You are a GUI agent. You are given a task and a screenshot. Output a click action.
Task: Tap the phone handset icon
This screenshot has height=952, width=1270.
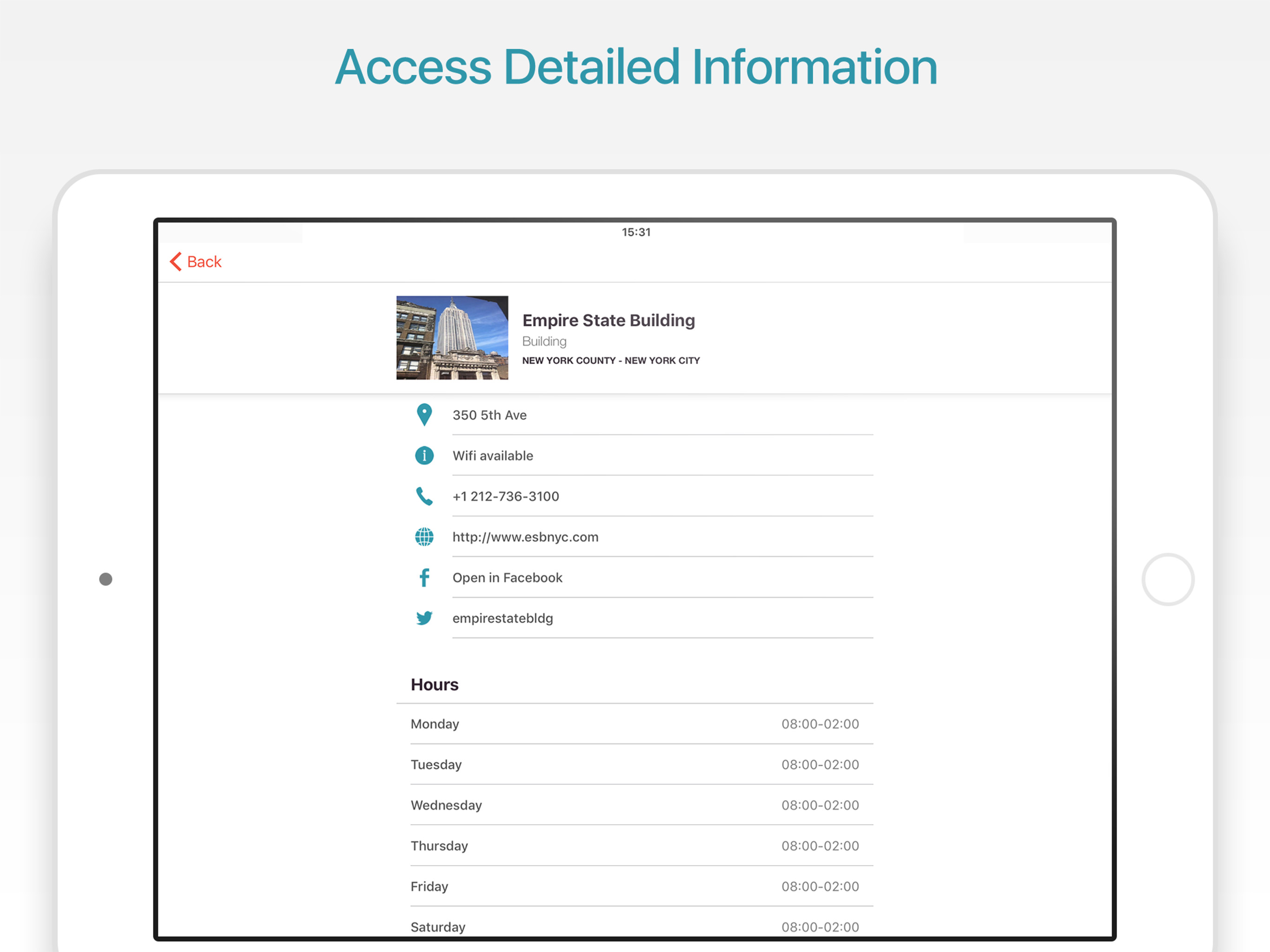tap(423, 496)
